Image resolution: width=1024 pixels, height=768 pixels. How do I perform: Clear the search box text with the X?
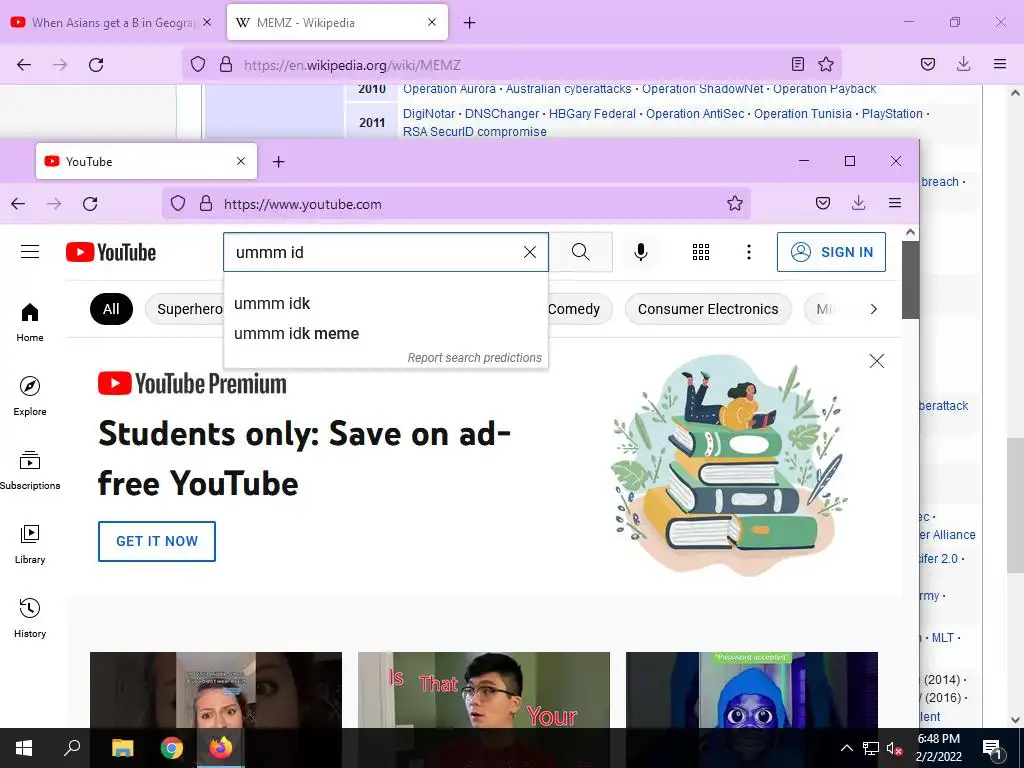[x=530, y=252]
